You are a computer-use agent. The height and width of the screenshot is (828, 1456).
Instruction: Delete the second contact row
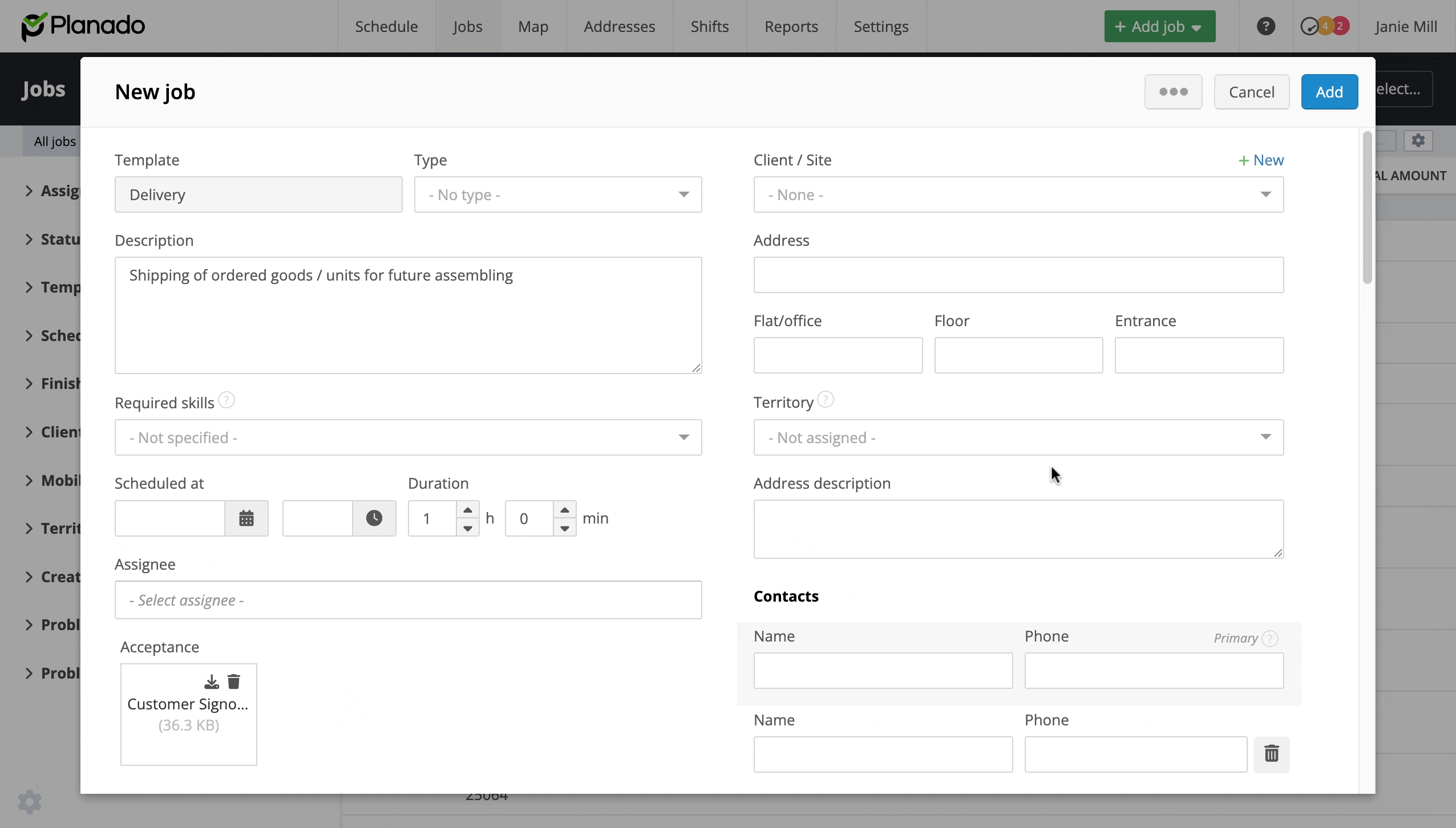[x=1271, y=754]
